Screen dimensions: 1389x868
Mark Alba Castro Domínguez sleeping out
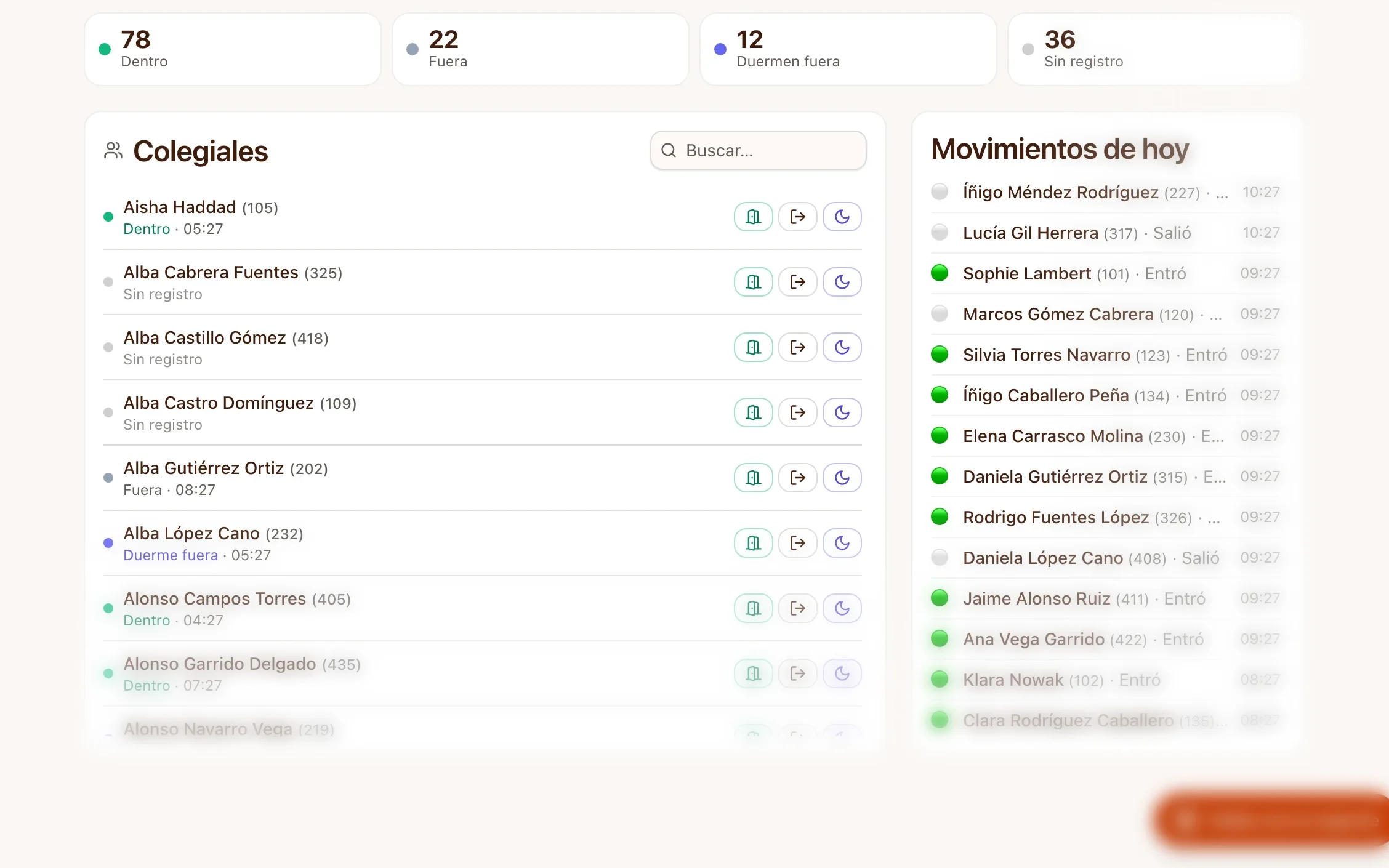[x=842, y=412]
